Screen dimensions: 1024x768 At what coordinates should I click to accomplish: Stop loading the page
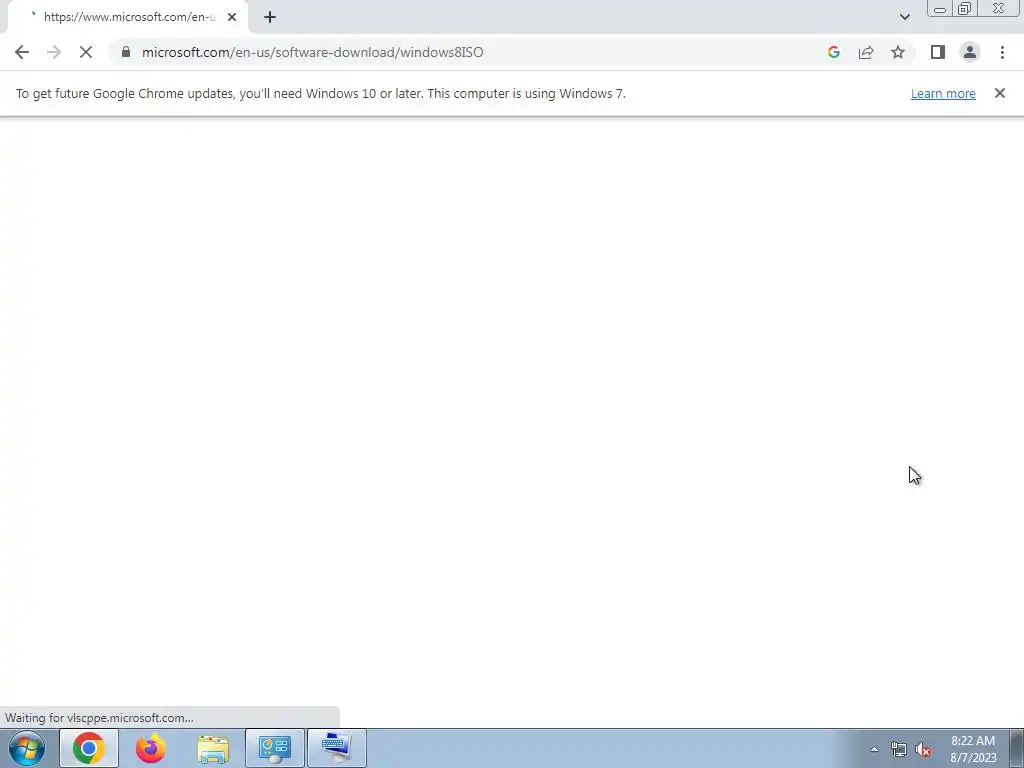point(86,52)
